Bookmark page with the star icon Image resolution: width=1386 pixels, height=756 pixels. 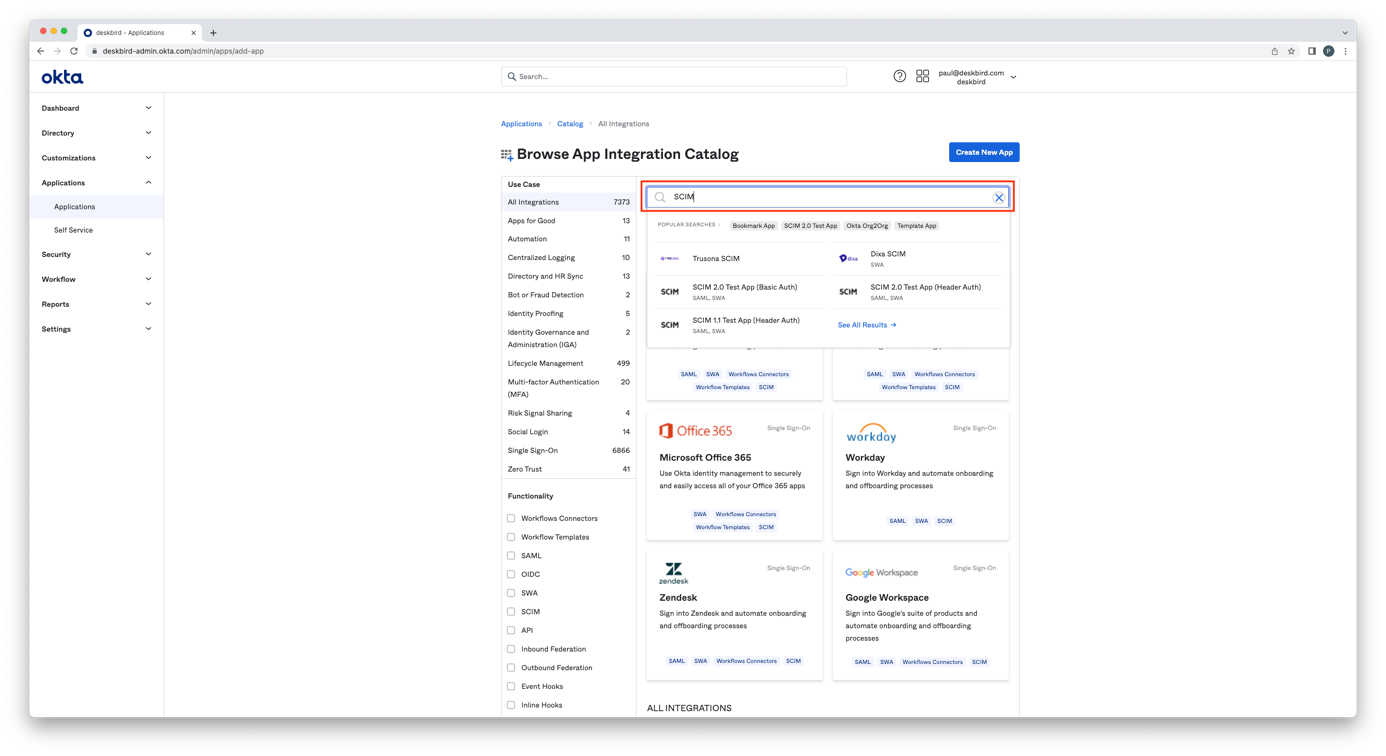tap(1291, 51)
